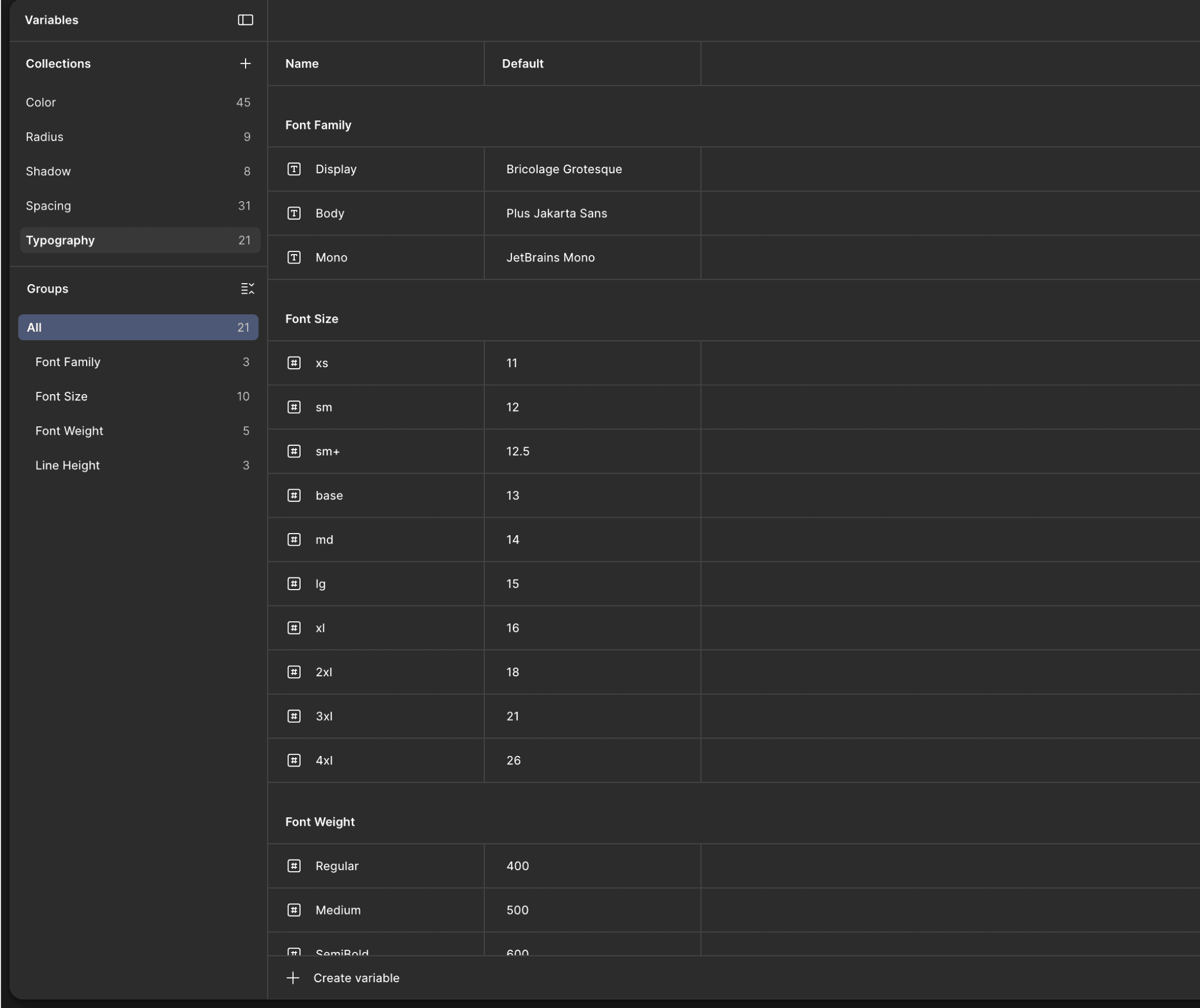Toggle the variables sidebar panel icon
Screen dimensions: 1200x1008
tap(245, 20)
